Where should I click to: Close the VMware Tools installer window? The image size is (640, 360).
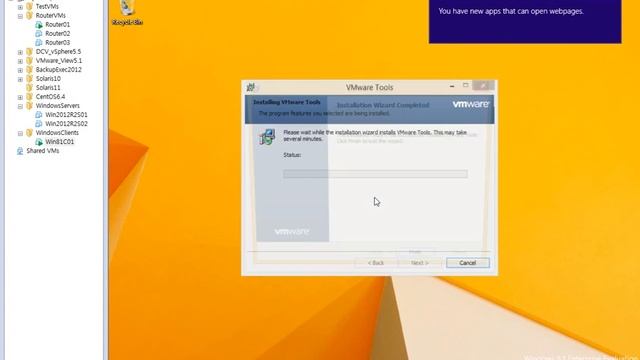(x=483, y=85)
